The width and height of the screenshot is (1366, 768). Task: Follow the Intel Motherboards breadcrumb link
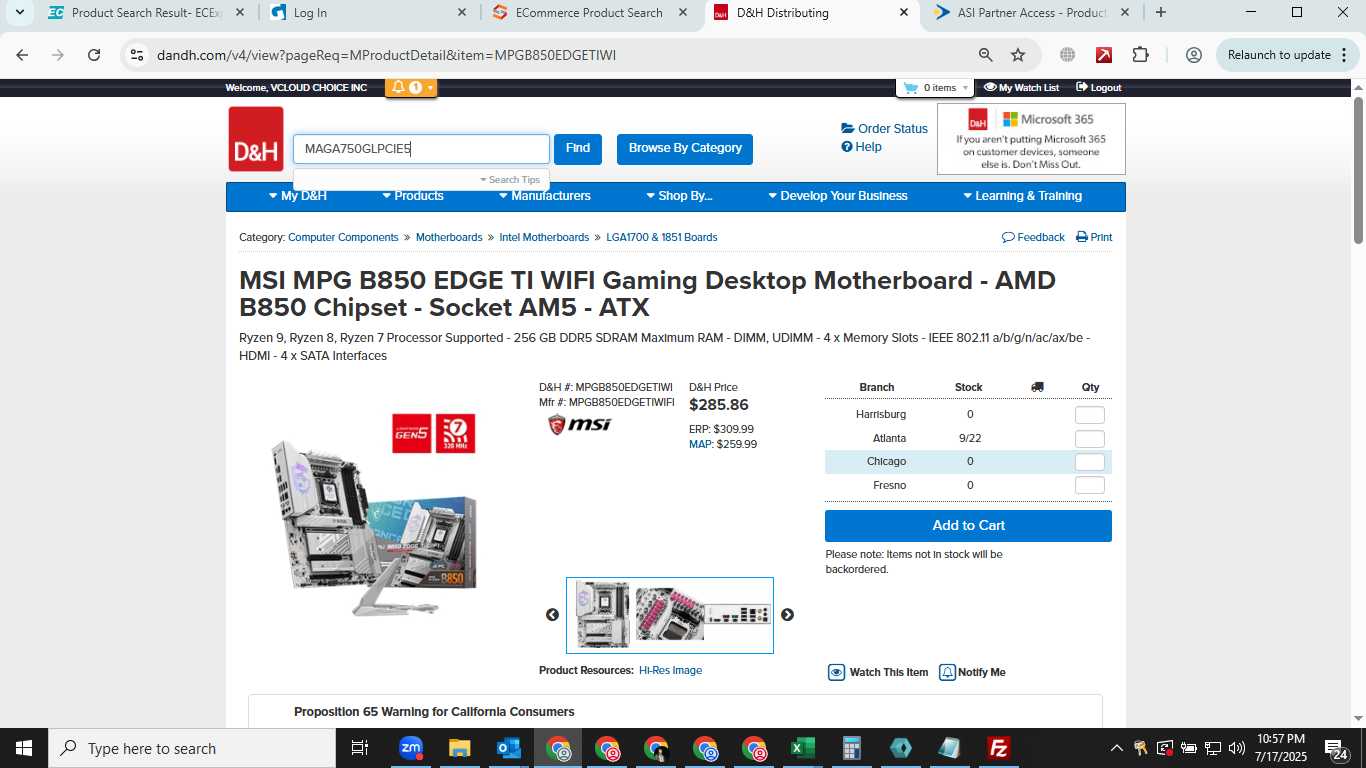point(544,237)
